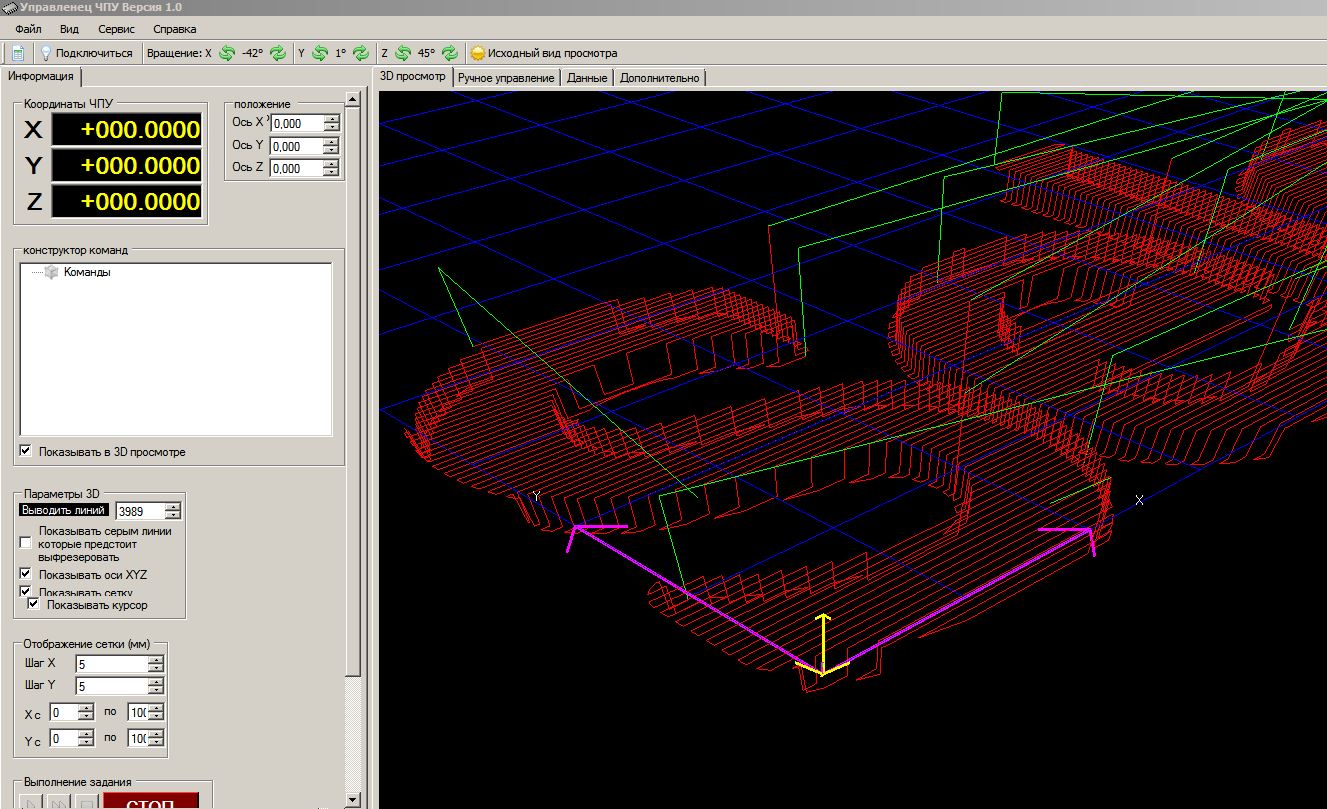This screenshot has height=809, width=1327.
Task: Click the document file icon in the toolbar
Action: [17, 53]
